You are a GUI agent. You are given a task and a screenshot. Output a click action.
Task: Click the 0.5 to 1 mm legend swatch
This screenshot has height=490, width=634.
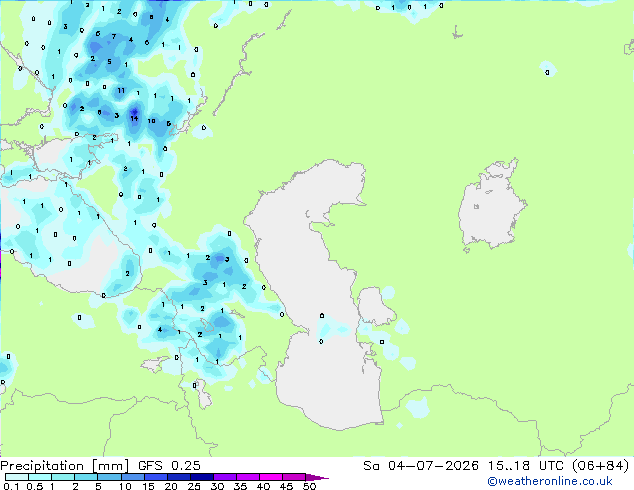coord(40,477)
